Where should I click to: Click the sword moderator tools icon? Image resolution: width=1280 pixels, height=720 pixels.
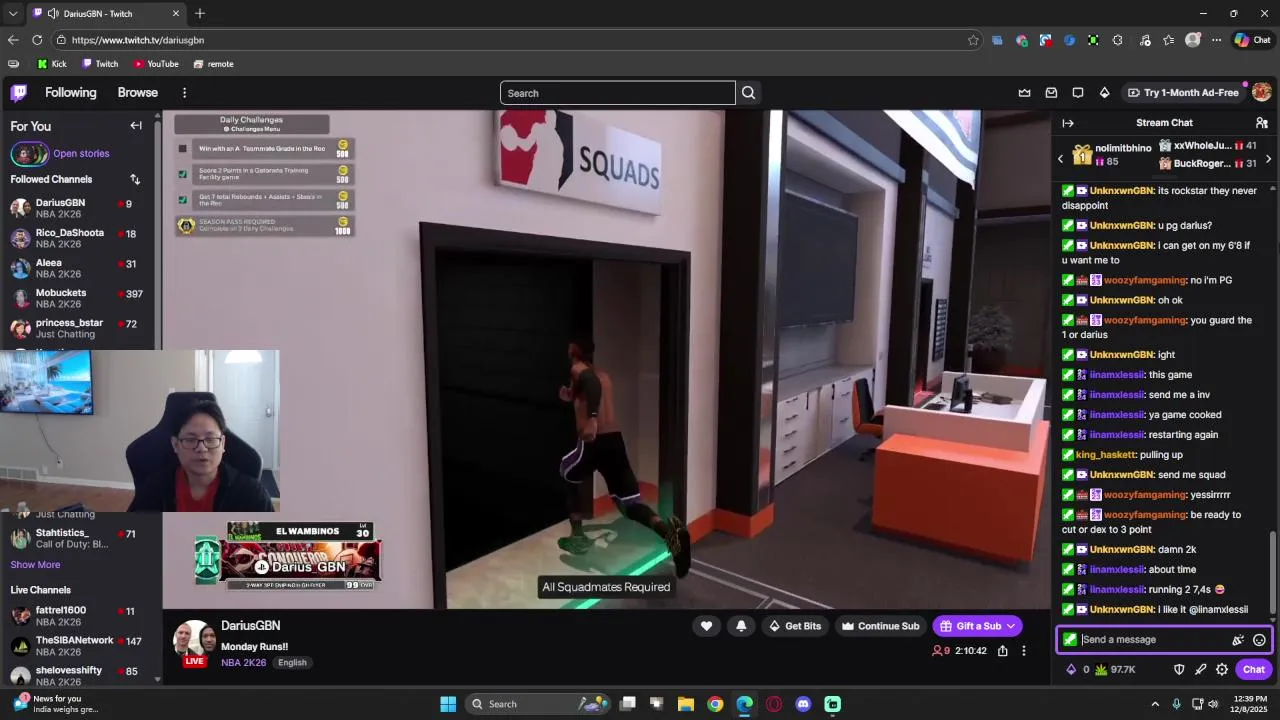click(x=1200, y=670)
